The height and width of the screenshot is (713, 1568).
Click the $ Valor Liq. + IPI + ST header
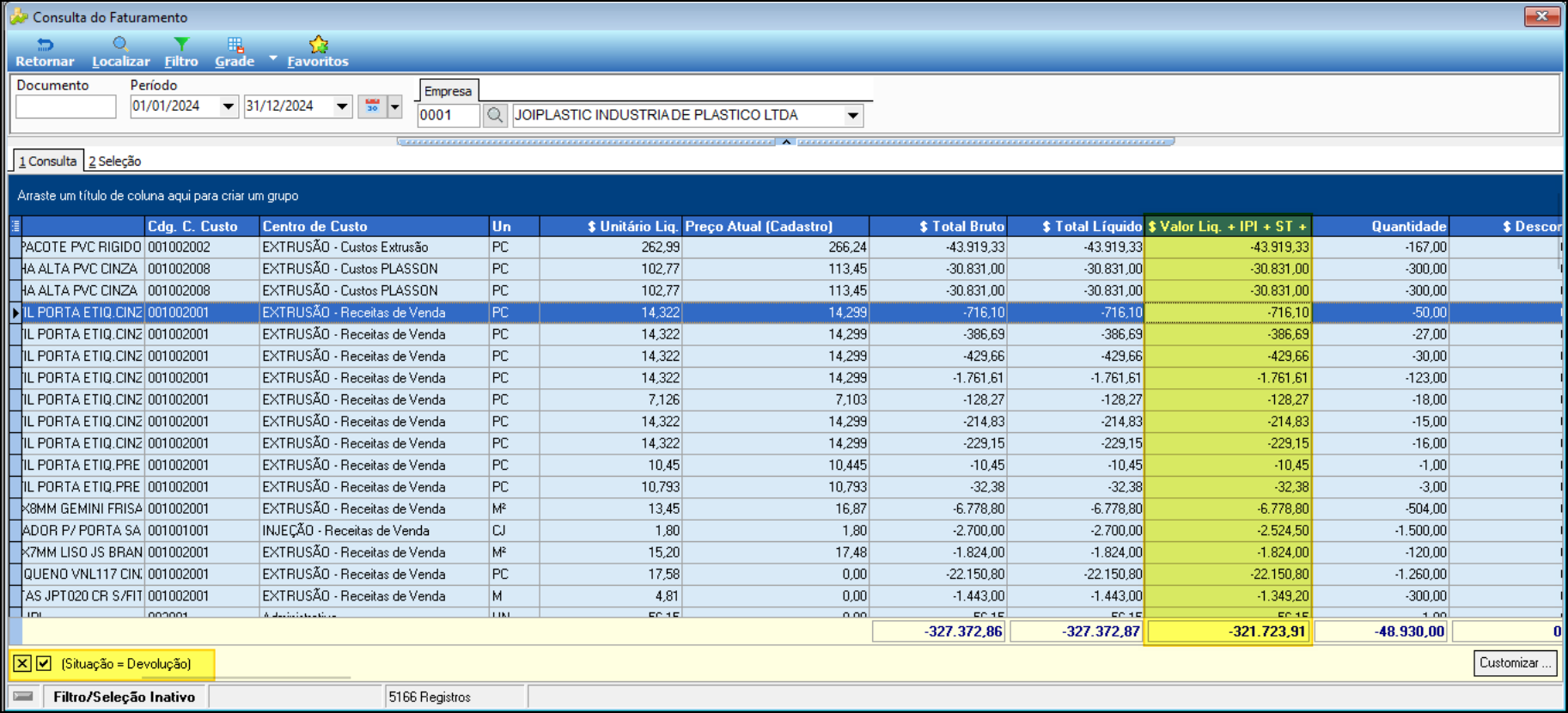point(1228,226)
